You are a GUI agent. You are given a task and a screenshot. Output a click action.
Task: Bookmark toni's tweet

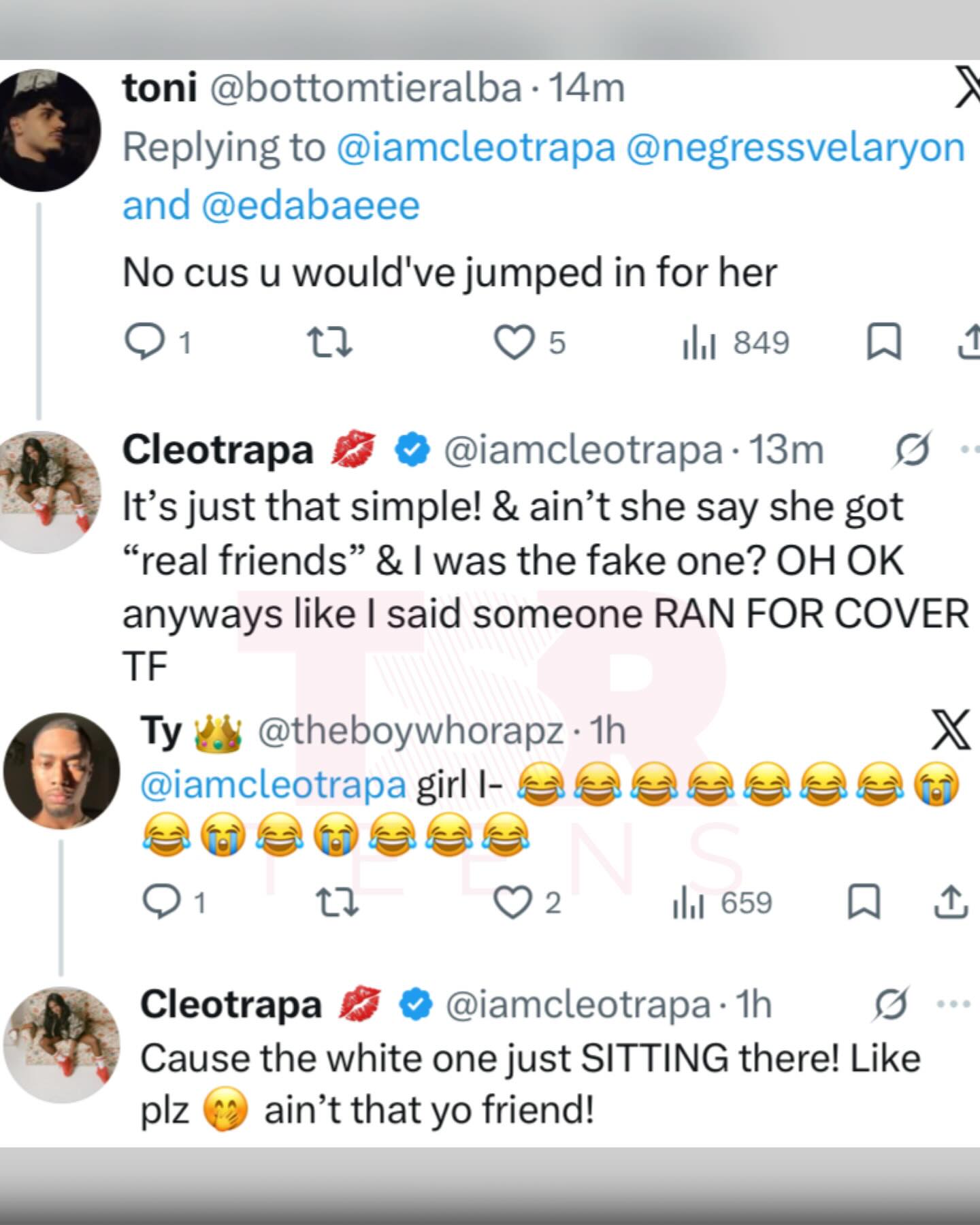(883, 342)
